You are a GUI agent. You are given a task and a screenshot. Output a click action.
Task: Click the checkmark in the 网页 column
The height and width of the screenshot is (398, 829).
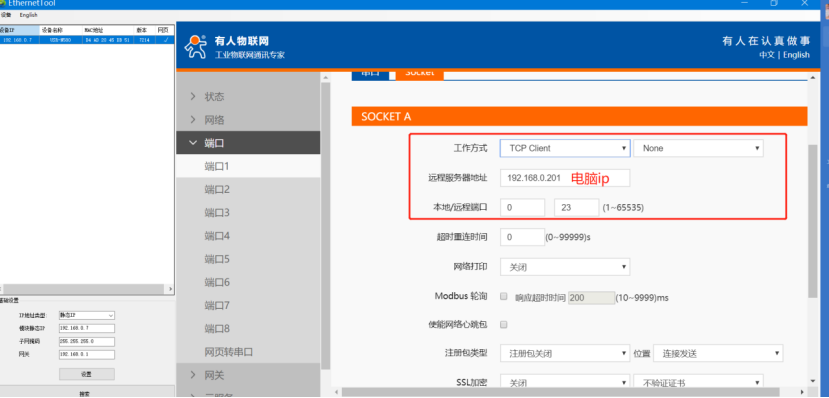[166, 40]
